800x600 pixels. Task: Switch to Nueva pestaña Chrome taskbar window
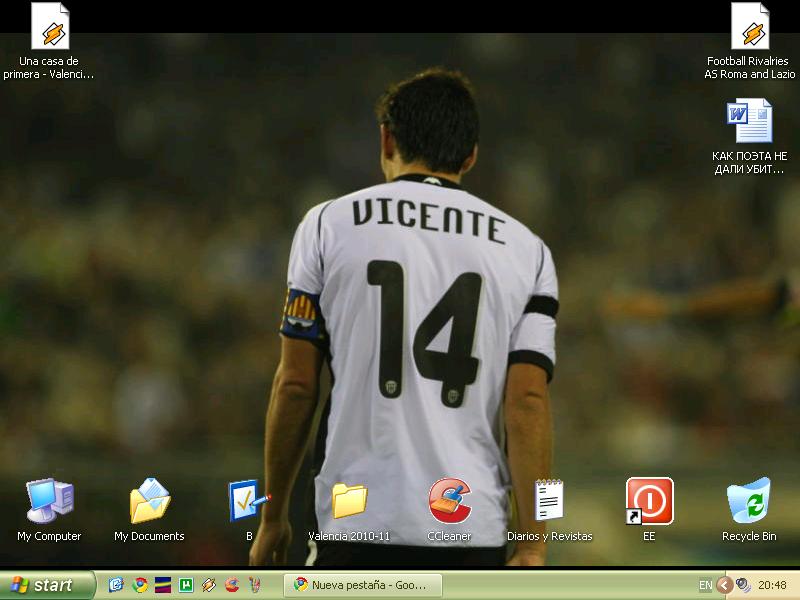point(362,585)
